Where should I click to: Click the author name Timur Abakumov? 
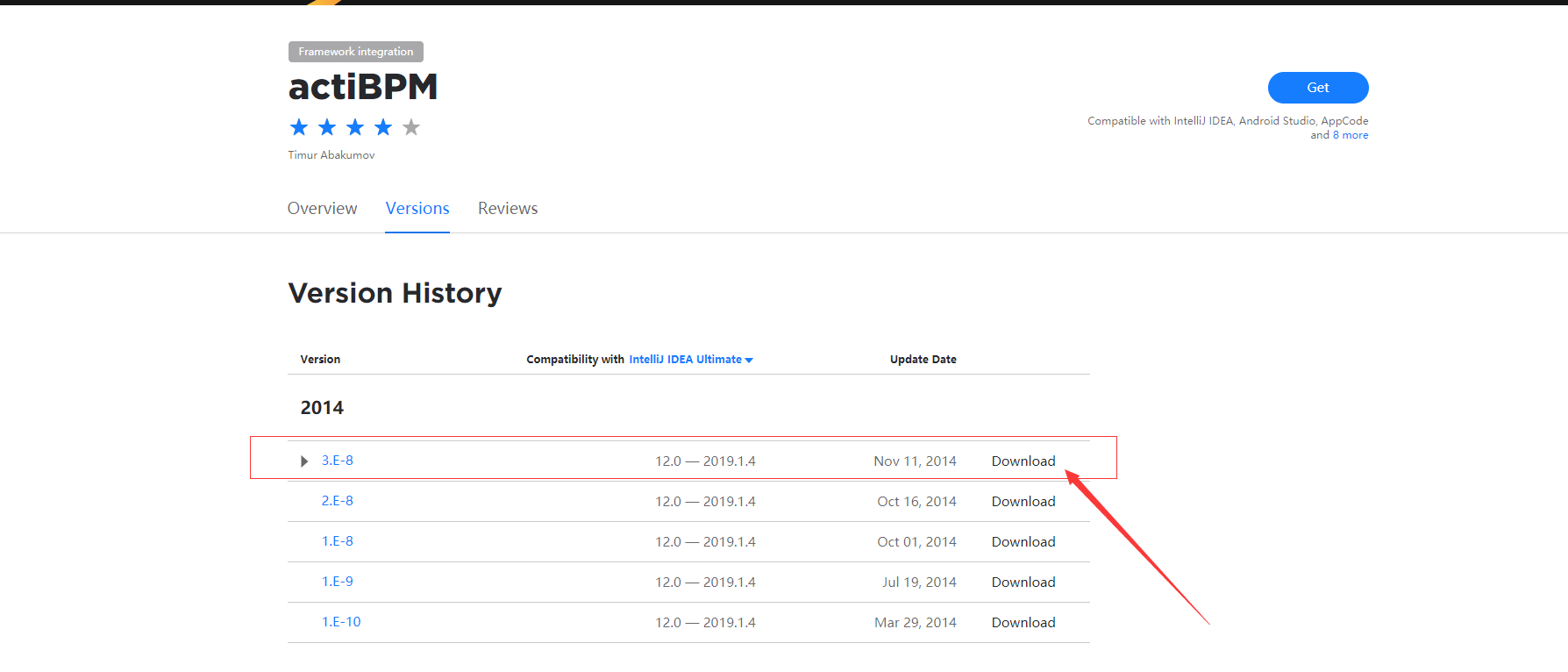(x=331, y=155)
